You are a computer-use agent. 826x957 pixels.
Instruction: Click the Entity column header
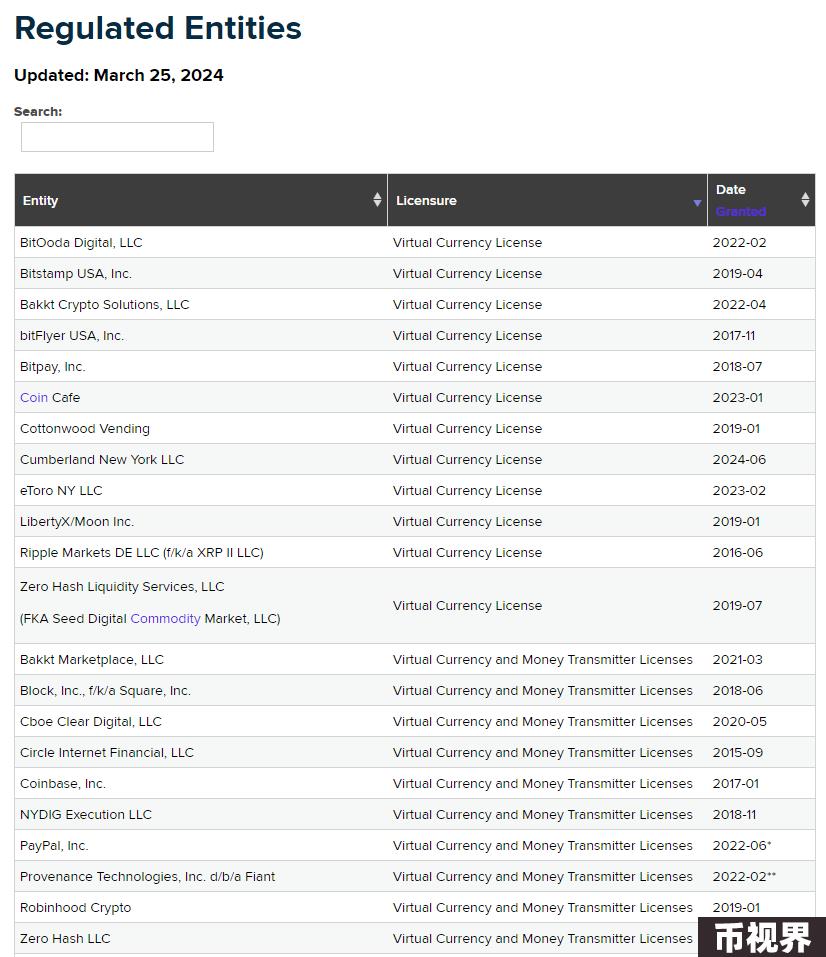click(x=201, y=200)
